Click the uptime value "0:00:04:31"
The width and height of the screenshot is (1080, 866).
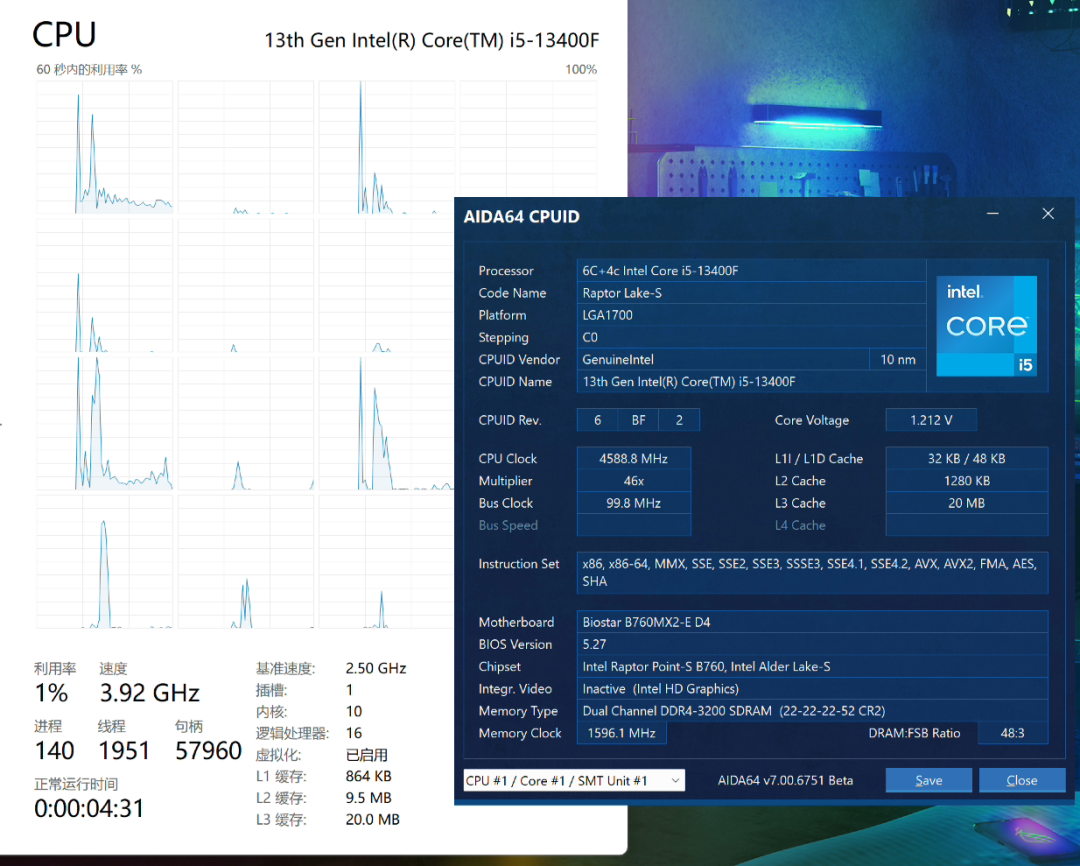point(90,808)
